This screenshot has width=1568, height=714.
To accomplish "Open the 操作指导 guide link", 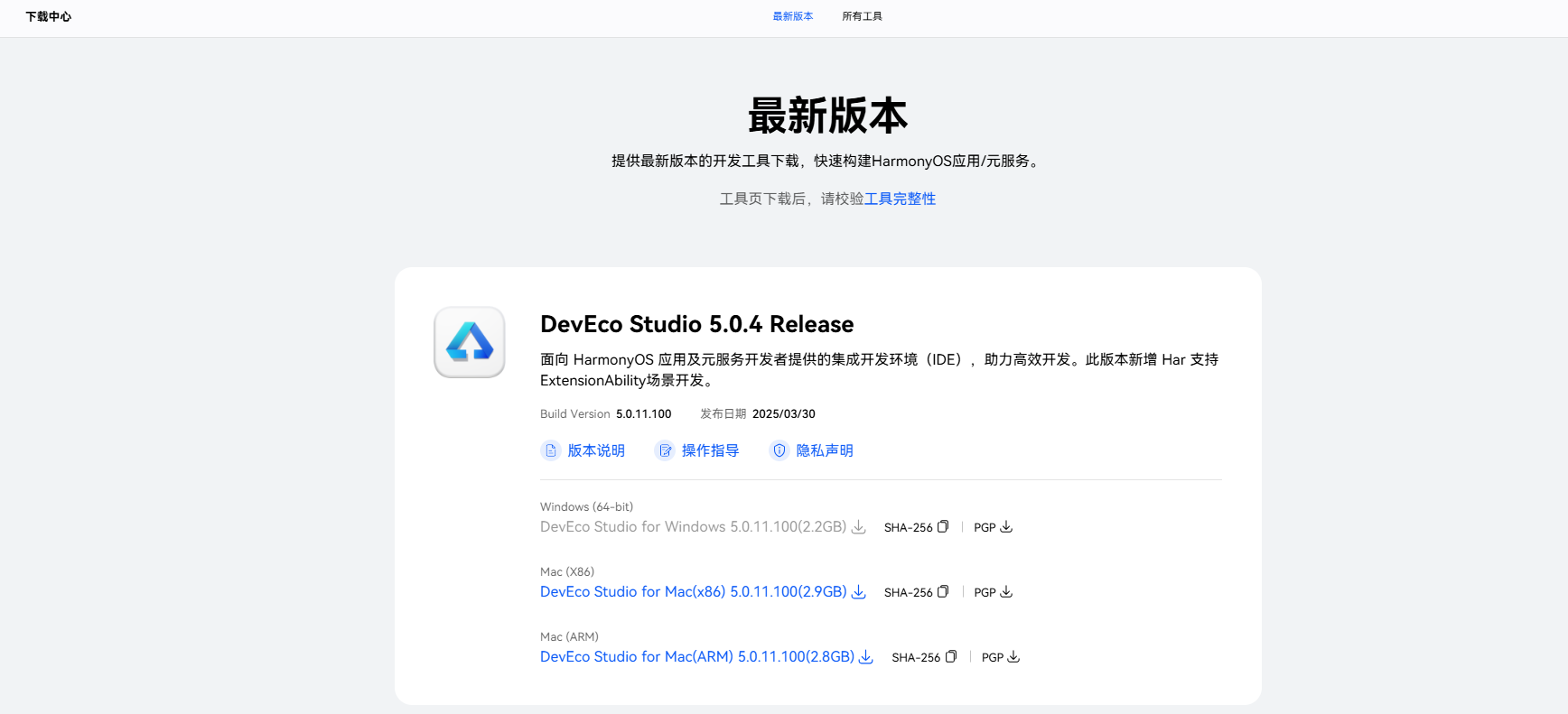I will coord(710,450).
